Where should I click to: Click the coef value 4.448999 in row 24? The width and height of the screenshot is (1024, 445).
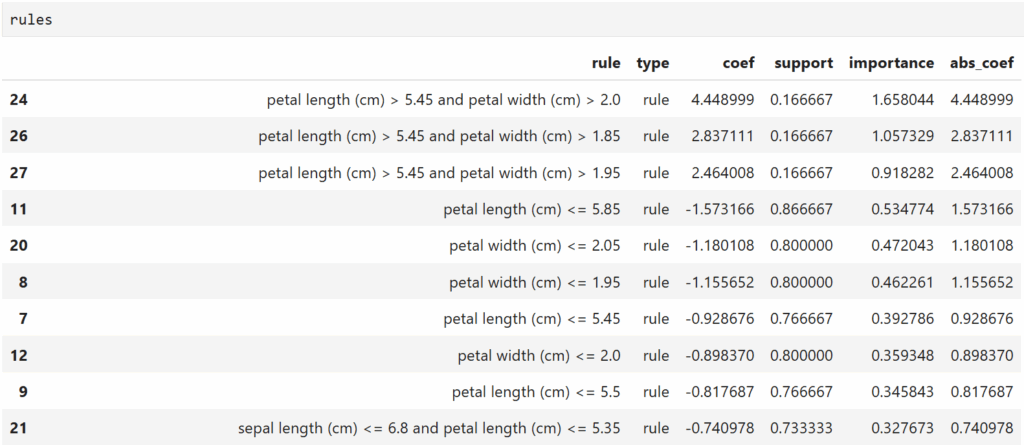722,100
